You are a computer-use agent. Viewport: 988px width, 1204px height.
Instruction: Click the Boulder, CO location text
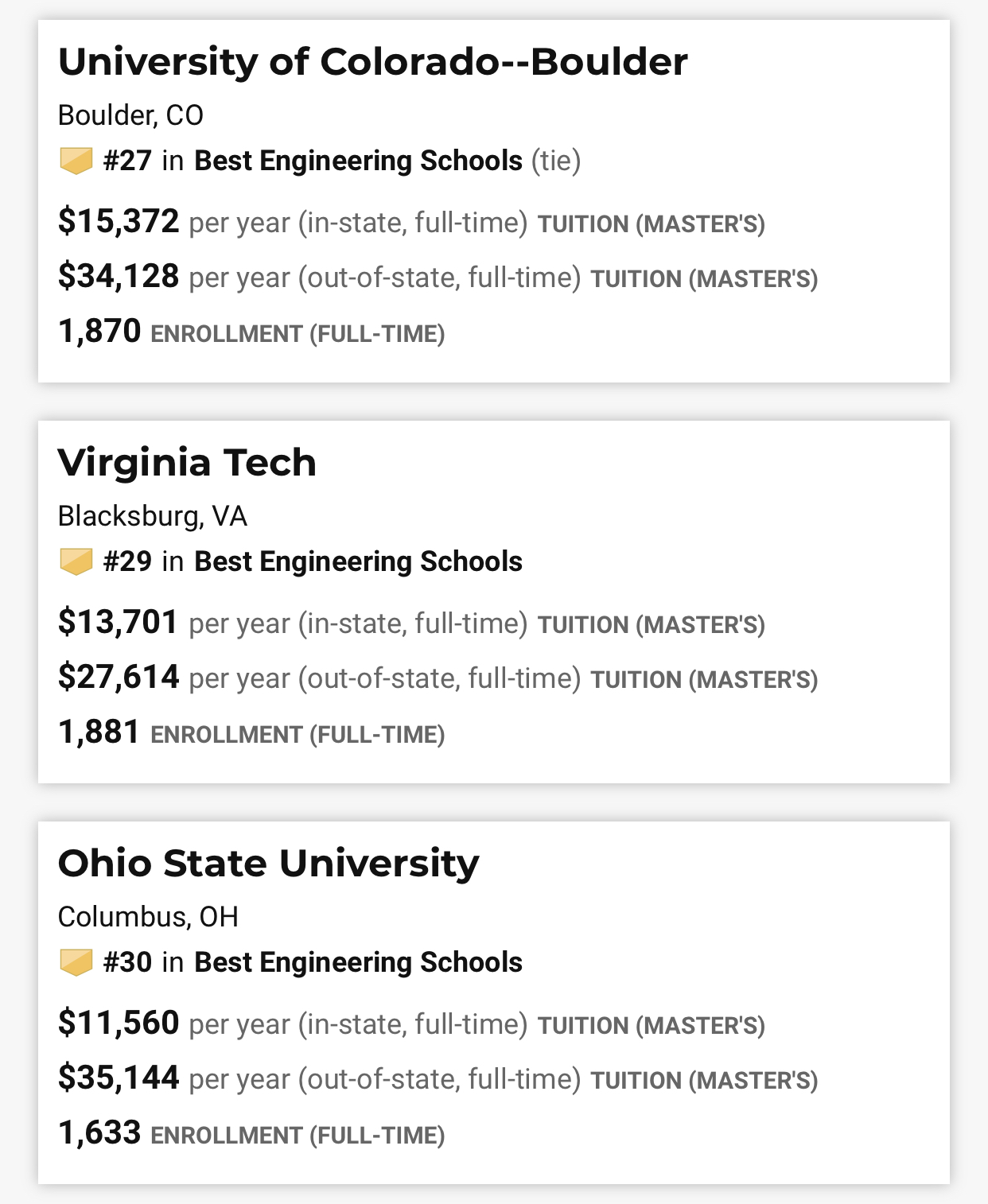tap(130, 116)
